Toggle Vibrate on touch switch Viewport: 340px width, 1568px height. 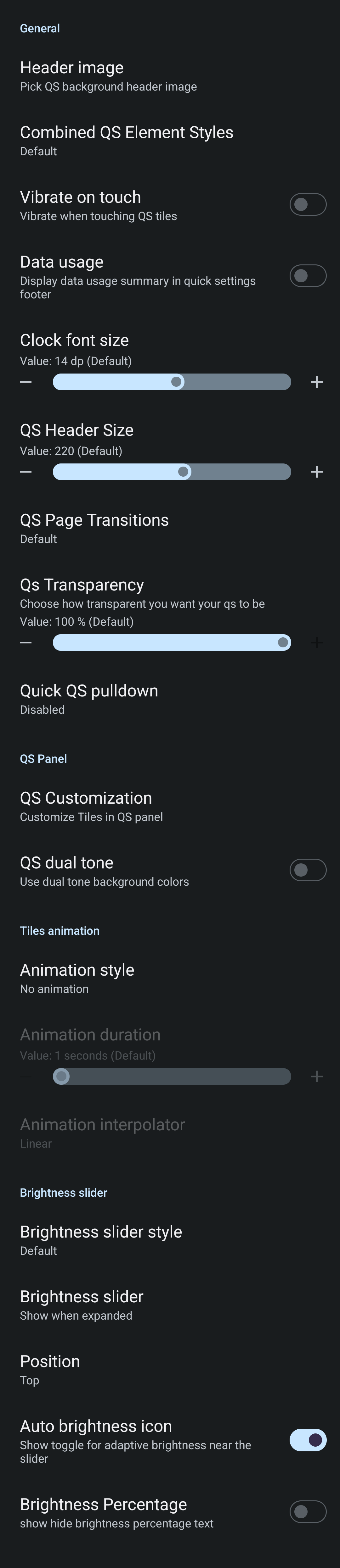pyautogui.click(x=308, y=204)
